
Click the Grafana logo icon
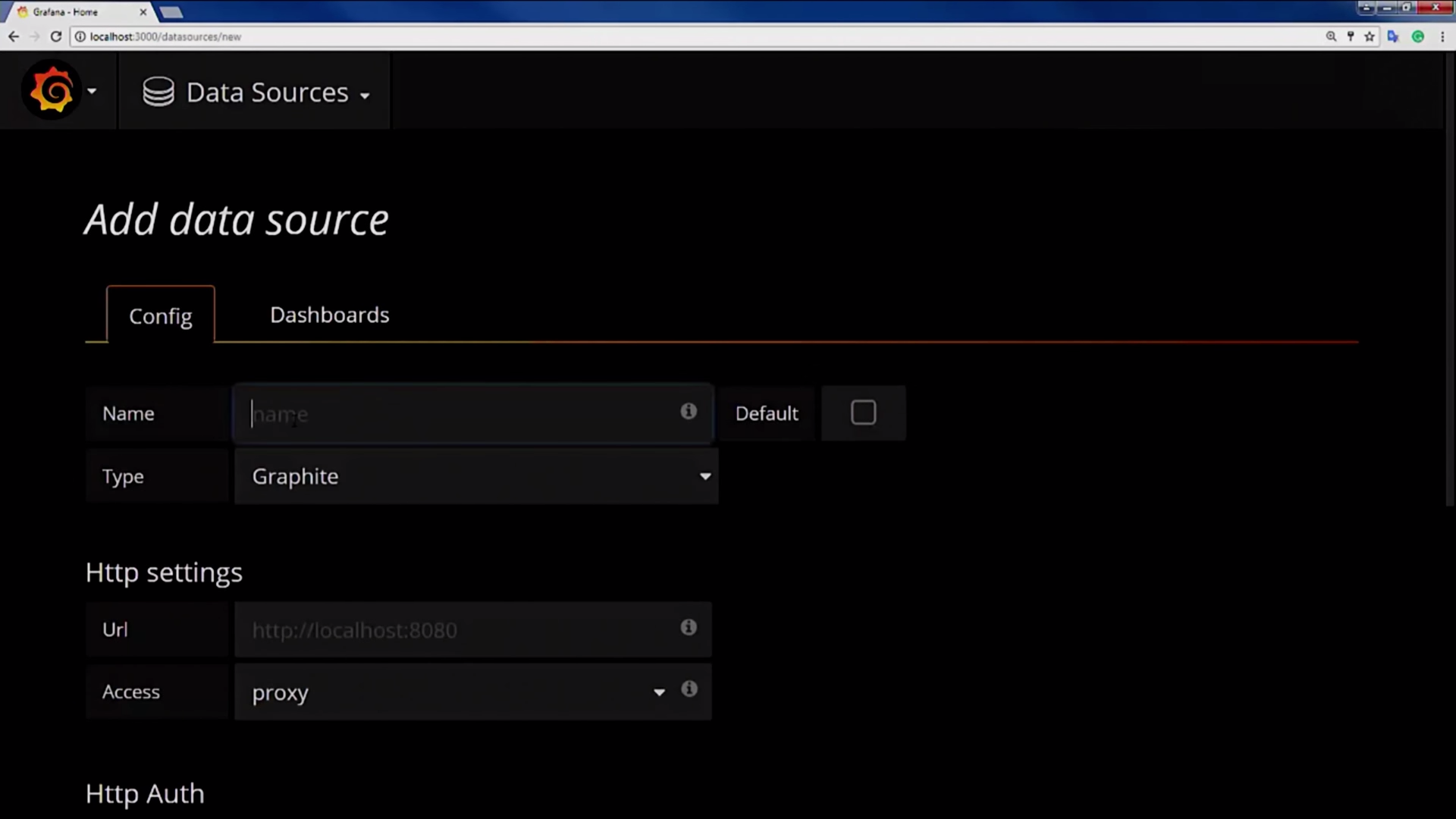coord(52,91)
